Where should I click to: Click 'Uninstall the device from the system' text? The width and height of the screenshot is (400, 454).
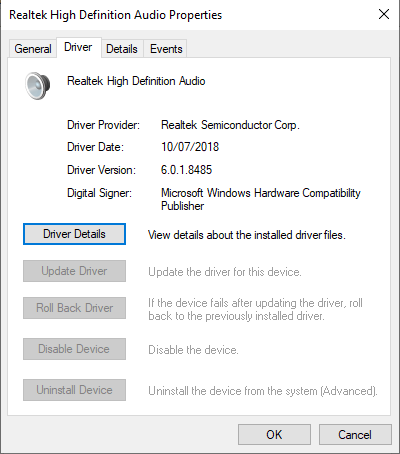[x=263, y=391]
